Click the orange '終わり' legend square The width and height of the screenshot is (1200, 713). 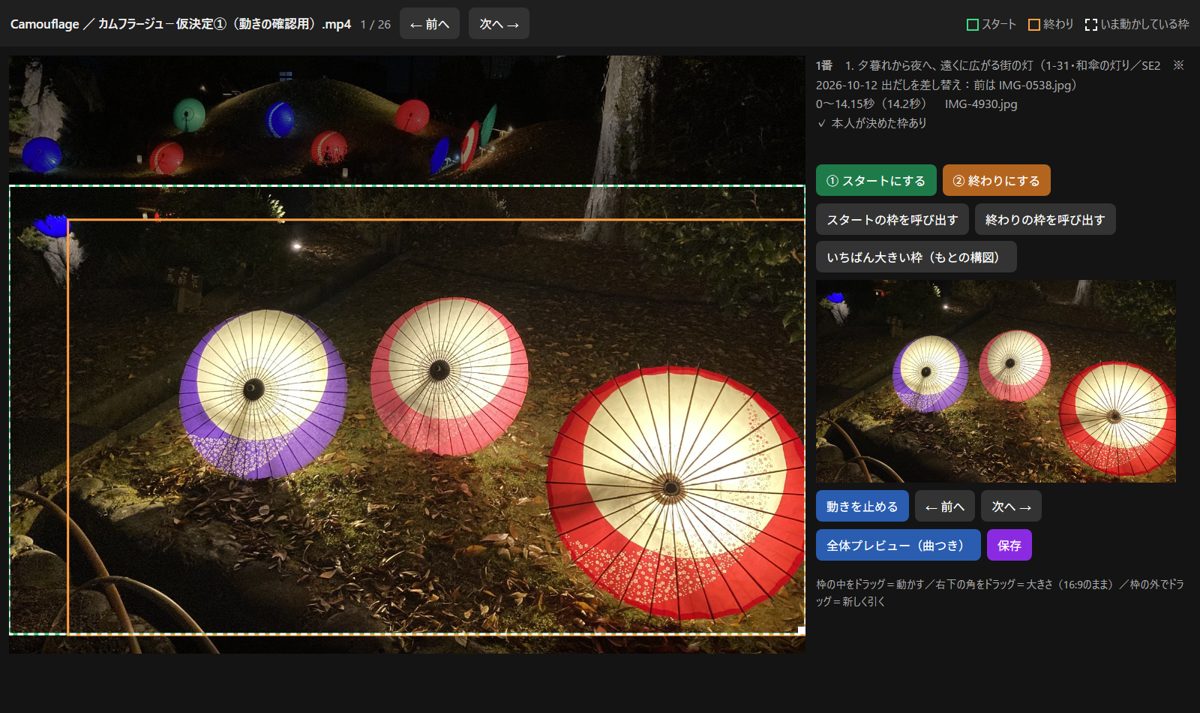pos(1034,24)
